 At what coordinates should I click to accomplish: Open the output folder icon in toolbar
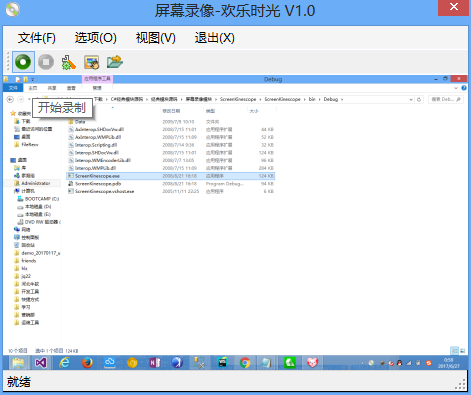(115, 62)
